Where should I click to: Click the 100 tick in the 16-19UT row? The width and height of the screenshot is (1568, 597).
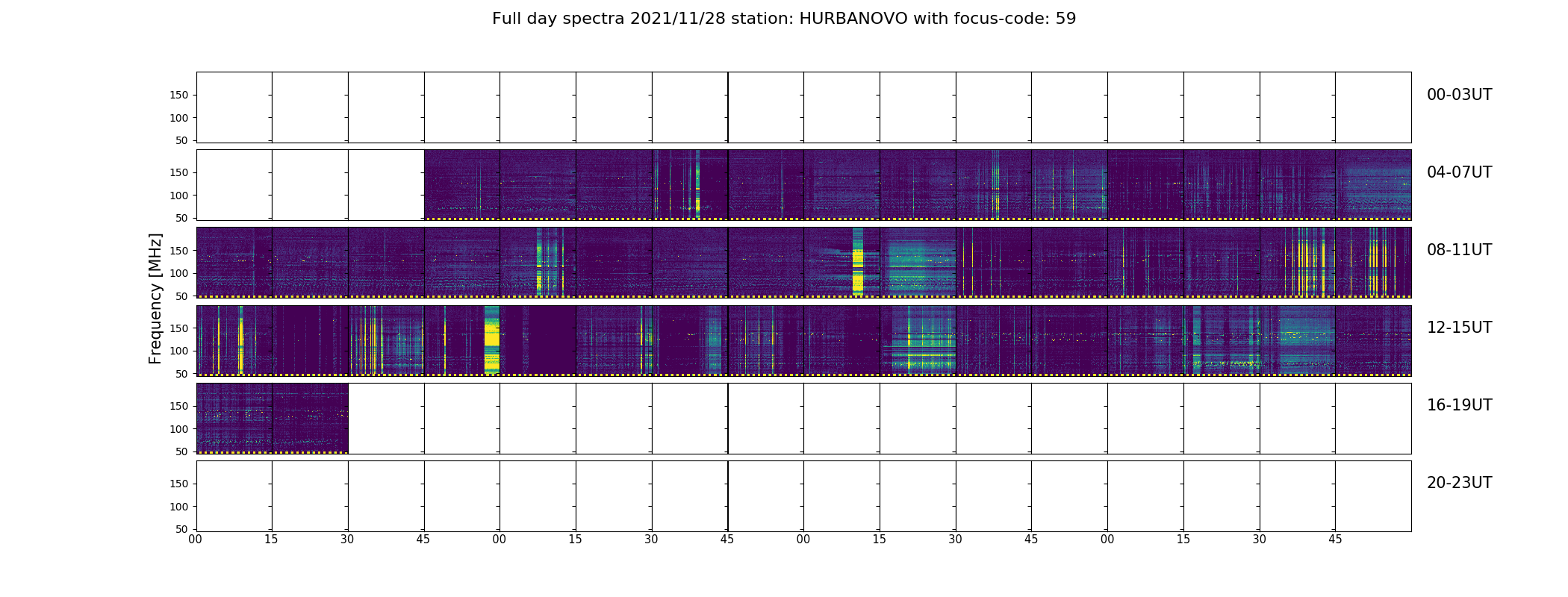(179, 429)
